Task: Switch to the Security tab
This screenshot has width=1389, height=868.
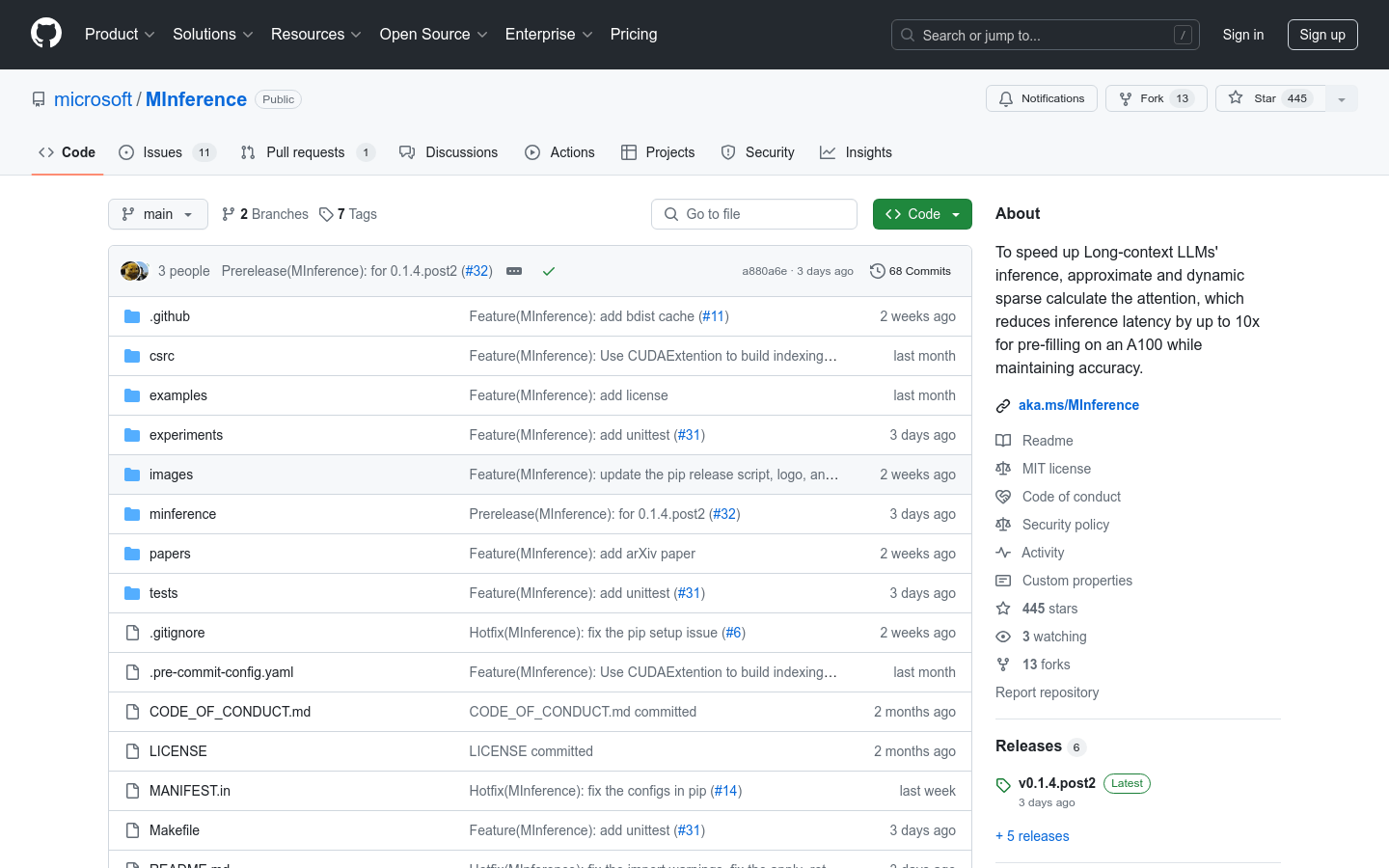Action: click(758, 152)
